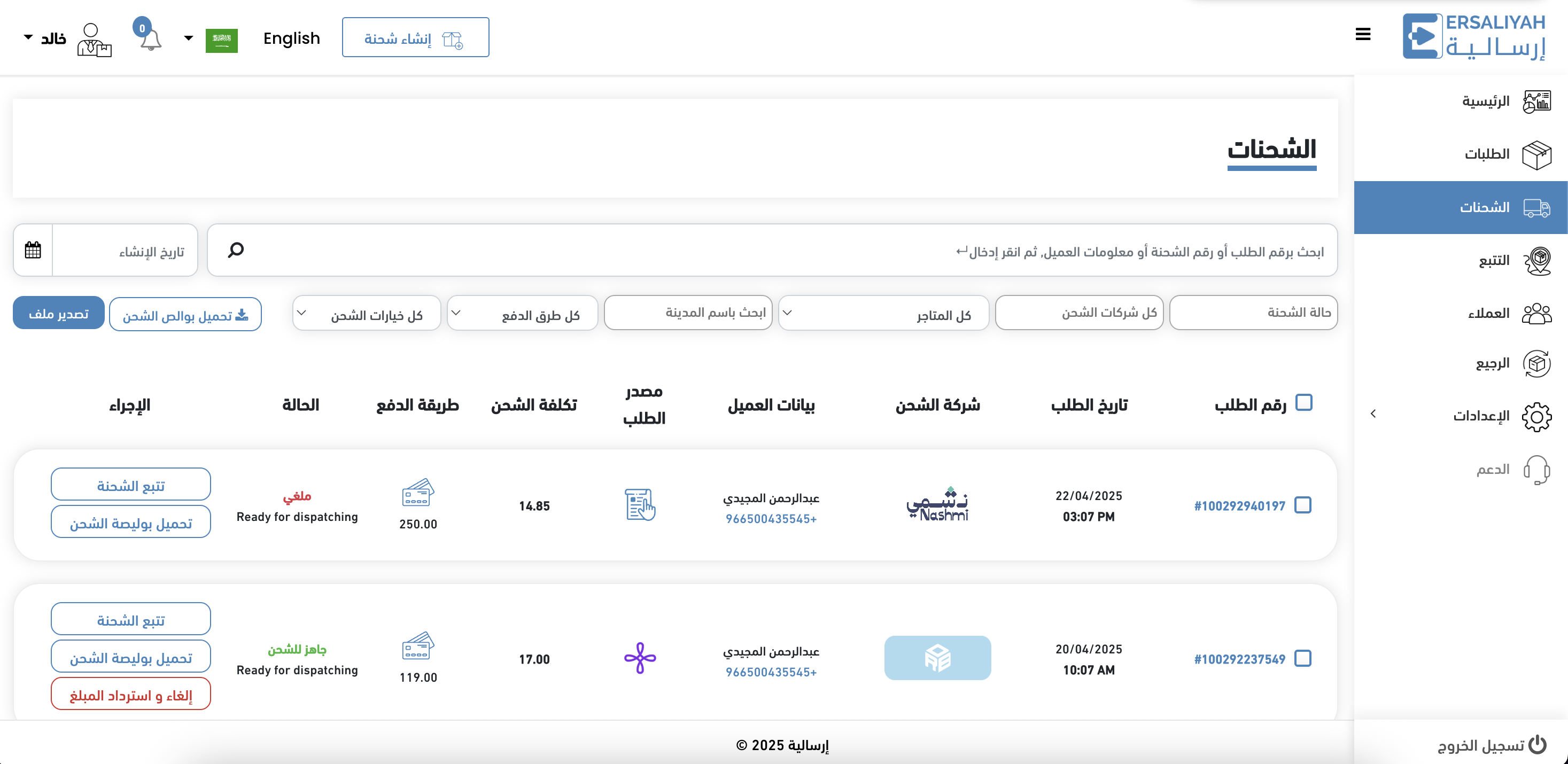Click إلغاء و استرداد المبلغ cancel and refund button
The image size is (1568, 764).
click(x=131, y=695)
